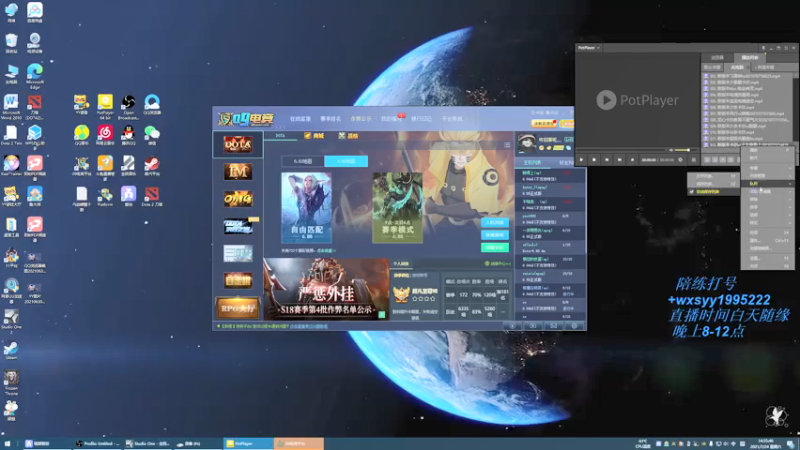Image resolution: width=800 pixels, height=450 pixels.
Task: Open the 商城 shop tab
Action: [x=314, y=136]
